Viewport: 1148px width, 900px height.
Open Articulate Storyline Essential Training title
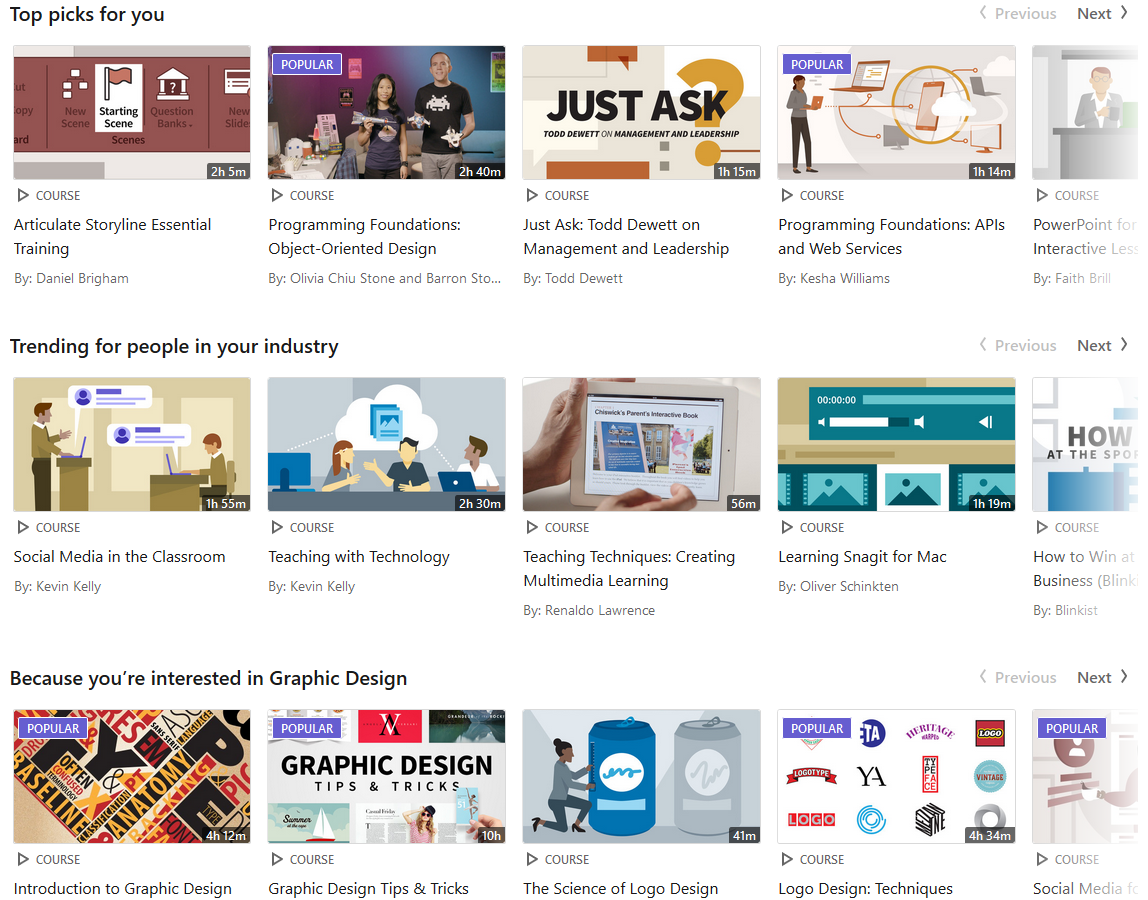point(112,237)
